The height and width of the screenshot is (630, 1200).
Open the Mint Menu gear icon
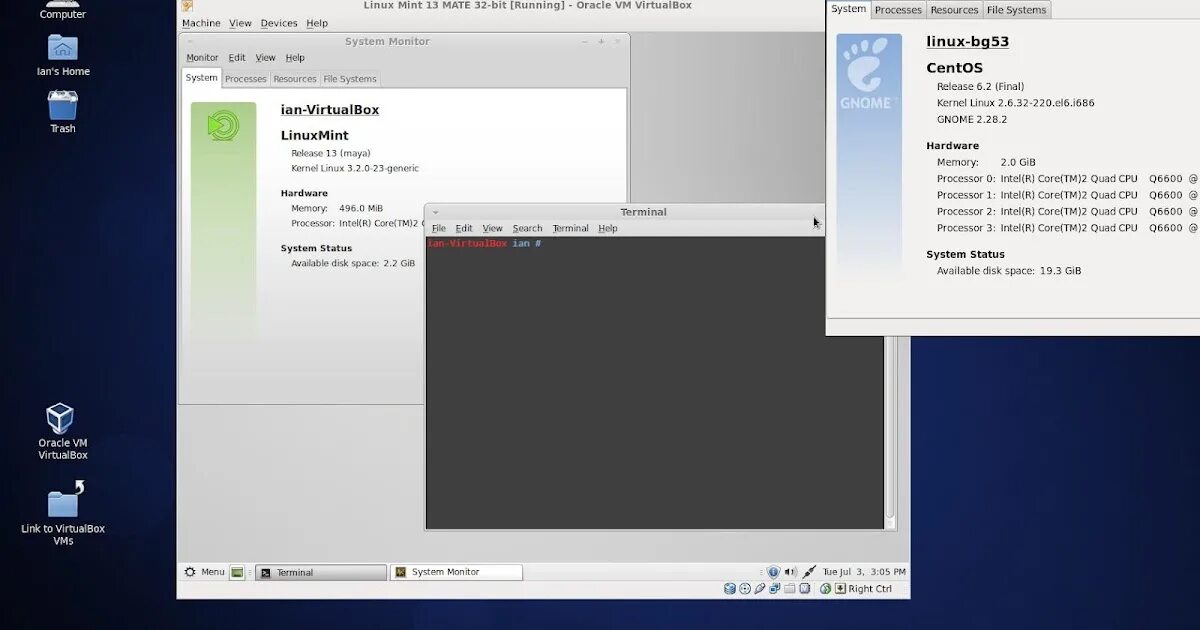(x=190, y=572)
